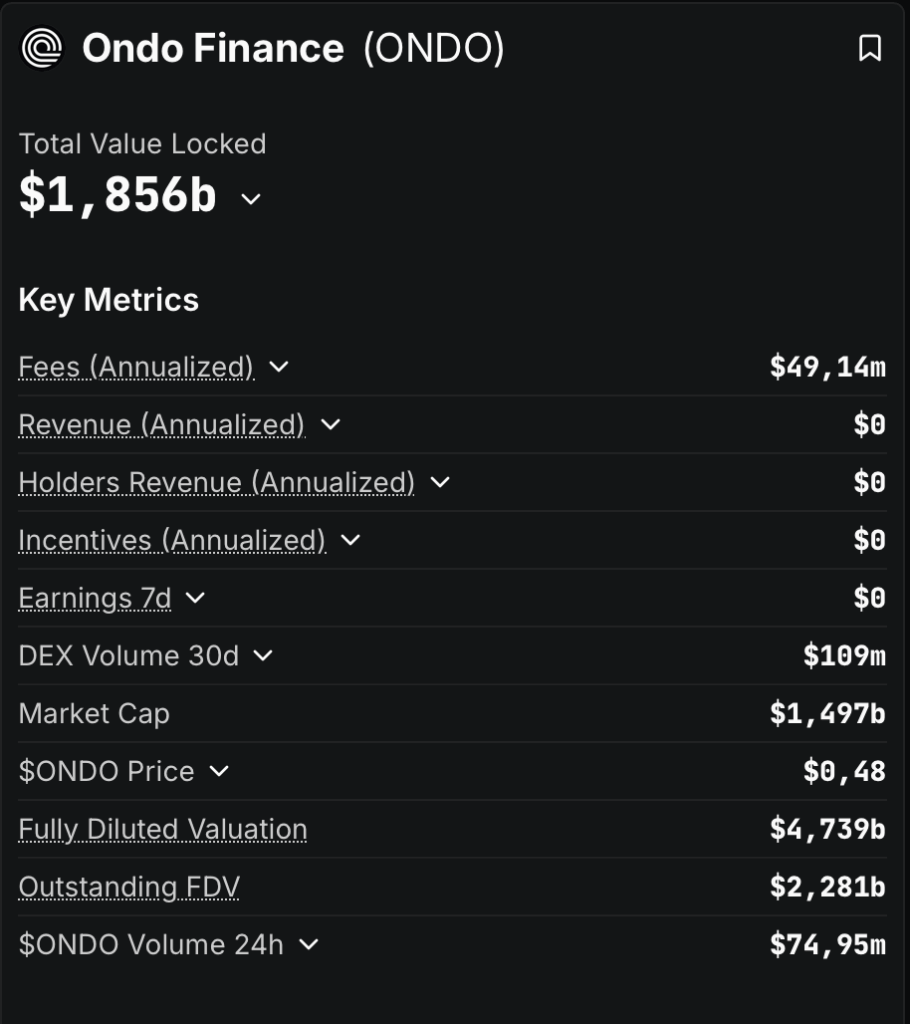The image size is (910, 1024).
Task: Bookmark Ondo Finance with the bookmark icon
Action: pos(870,48)
